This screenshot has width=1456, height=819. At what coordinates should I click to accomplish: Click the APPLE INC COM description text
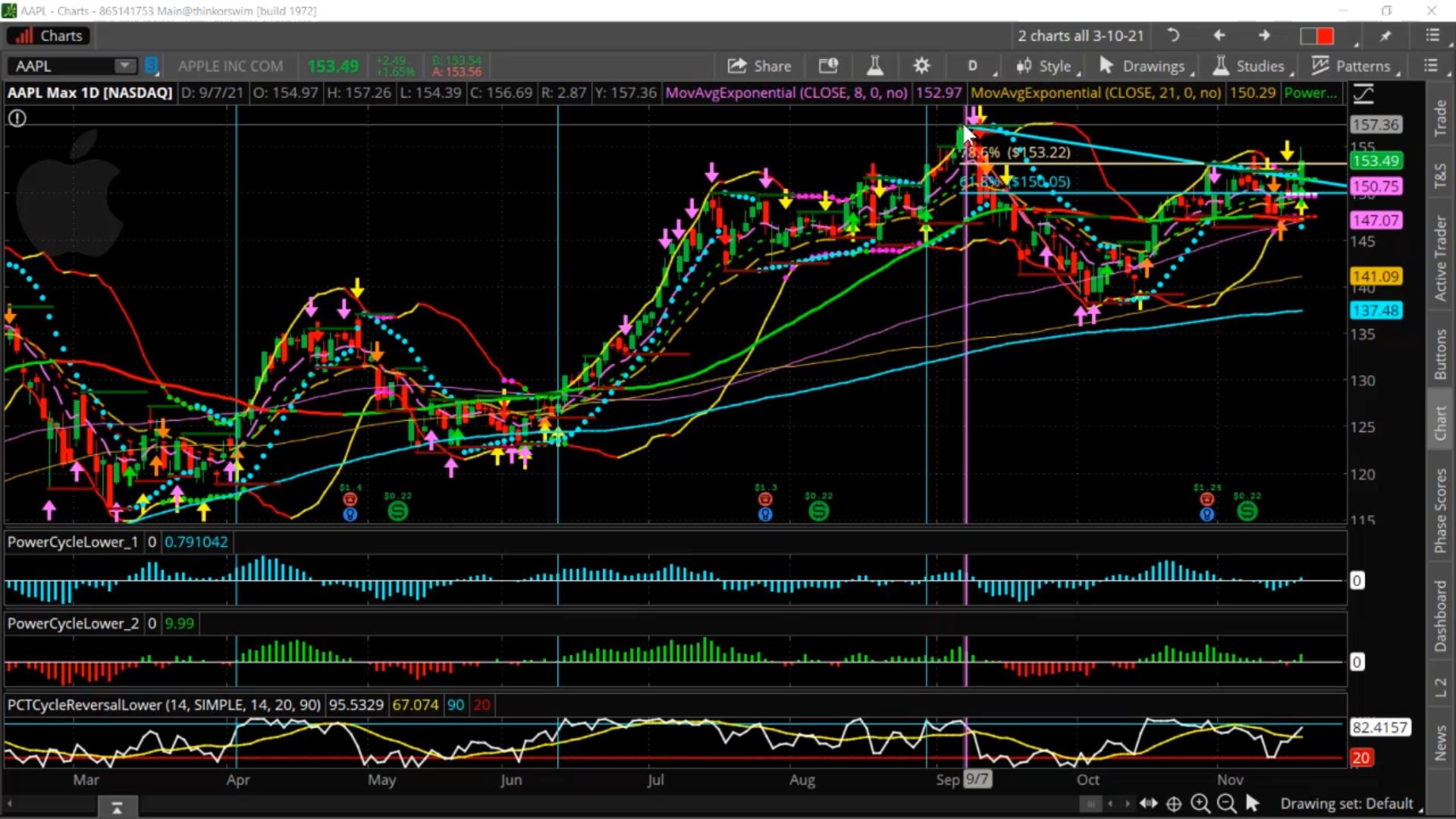pyautogui.click(x=231, y=66)
